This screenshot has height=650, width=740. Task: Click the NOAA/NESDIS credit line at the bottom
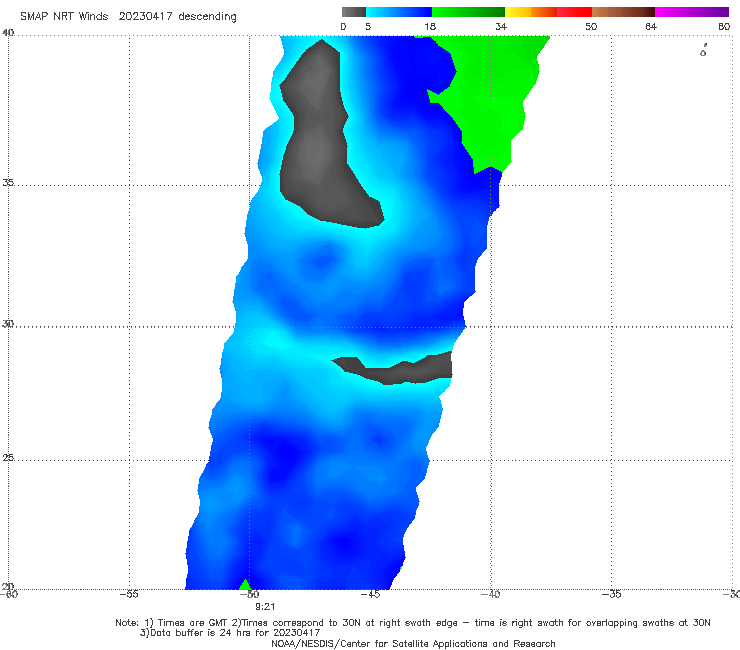click(x=413, y=644)
